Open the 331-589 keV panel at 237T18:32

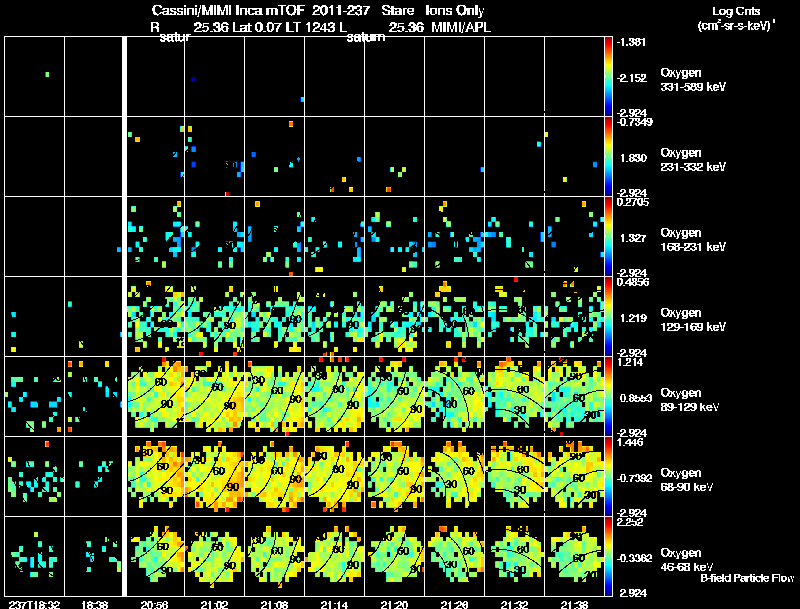35,77
